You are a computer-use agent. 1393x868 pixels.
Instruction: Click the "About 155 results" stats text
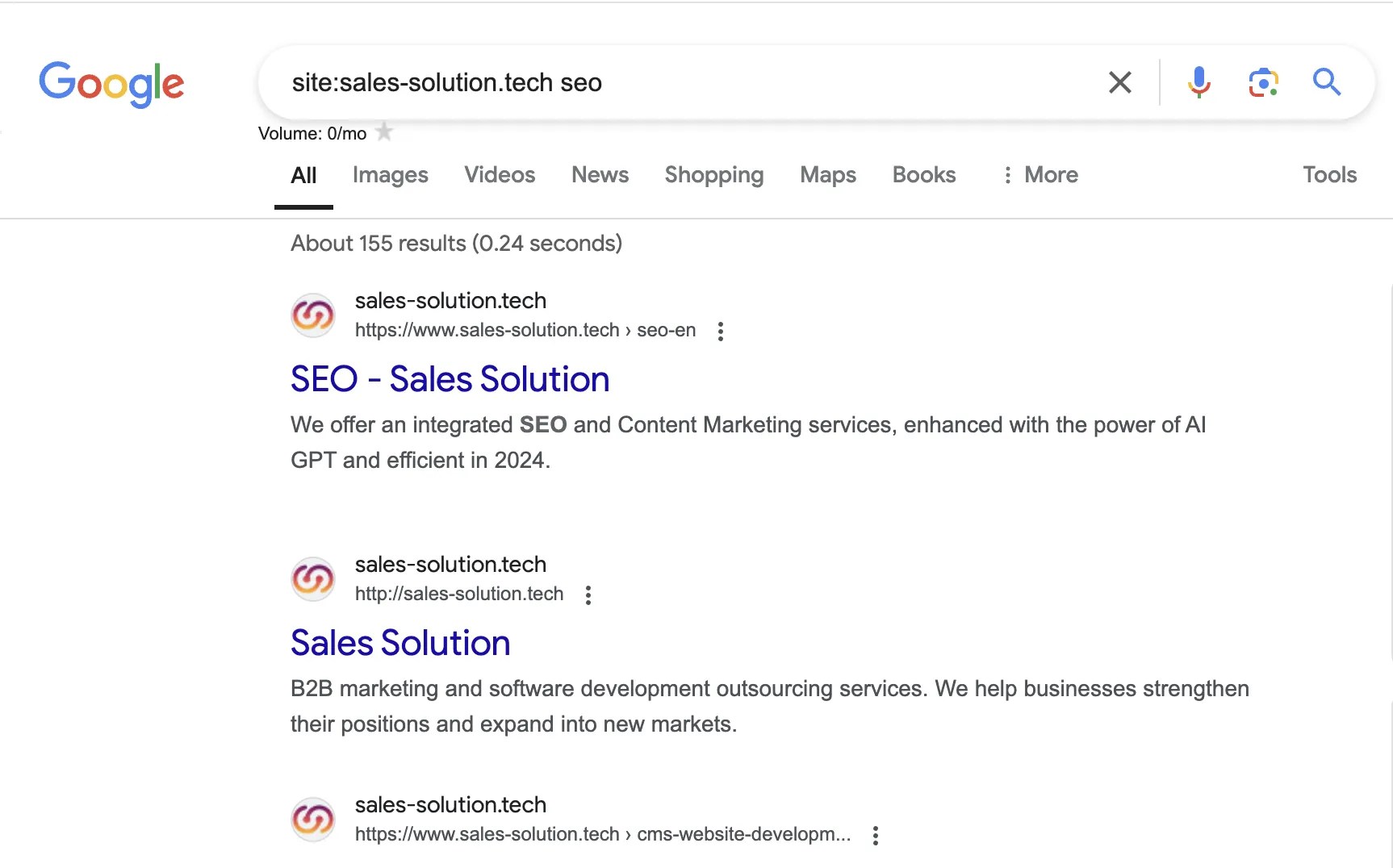pyautogui.click(x=457, y=244)
